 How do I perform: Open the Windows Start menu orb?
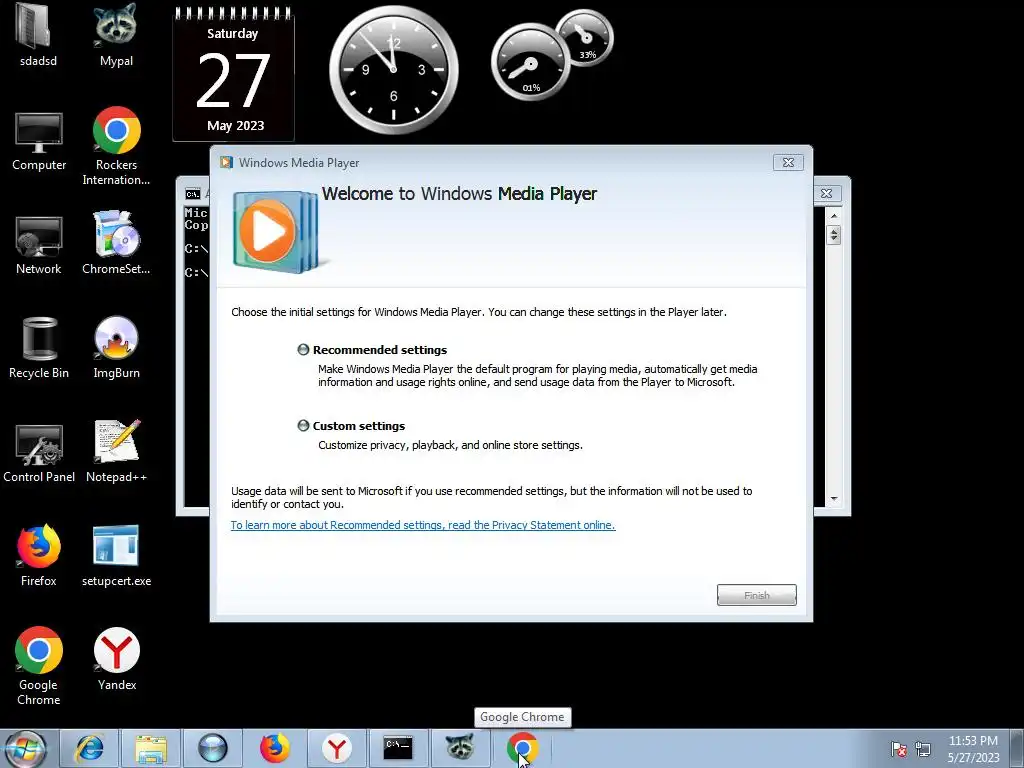pos(25,748)
